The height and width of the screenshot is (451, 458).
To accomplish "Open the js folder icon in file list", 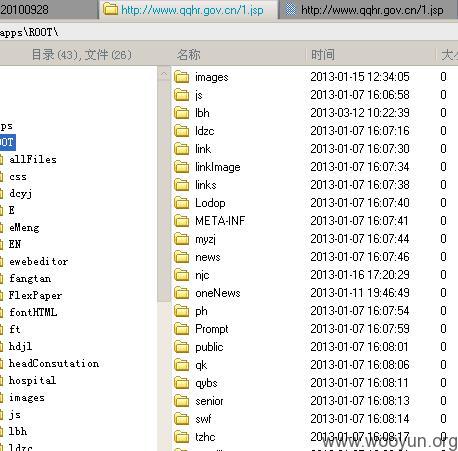I will [x=182, y=95].
